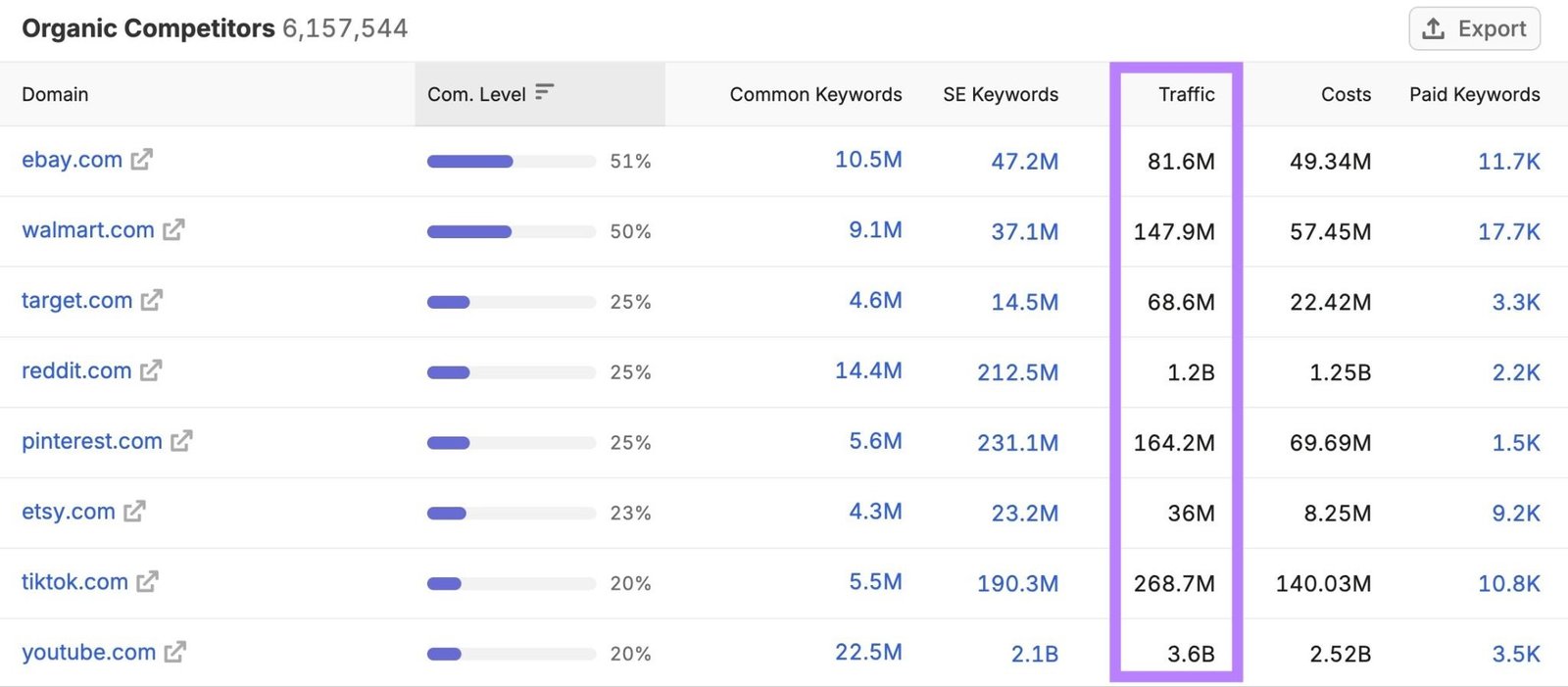Open reddit.com paid keywords 2.2K
Image resolution: width=1568 pixels, height=687 pixels.
tap(1516, 373)
